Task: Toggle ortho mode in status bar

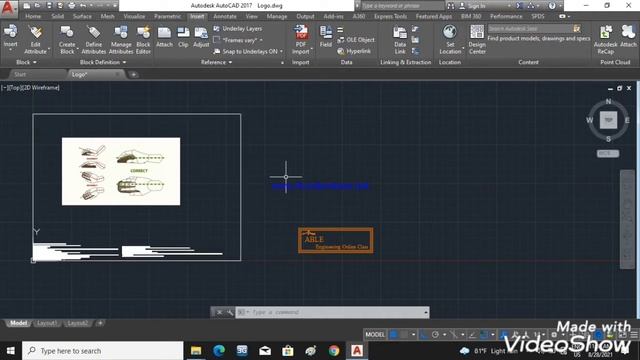Action: pyautogui.click(x=424, y=335)
